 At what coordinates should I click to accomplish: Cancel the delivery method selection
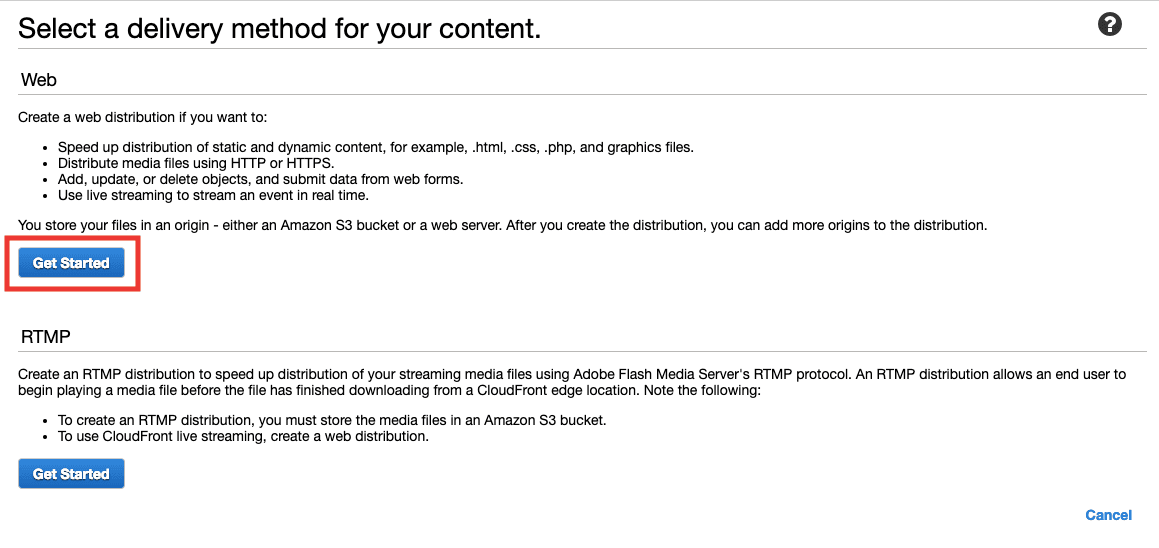pos(1108,515)
